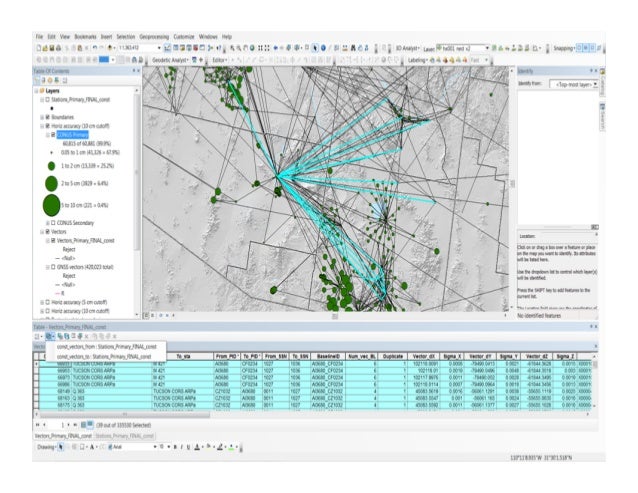
Task: Click the To_sta column header
Action: pos(183,356)
